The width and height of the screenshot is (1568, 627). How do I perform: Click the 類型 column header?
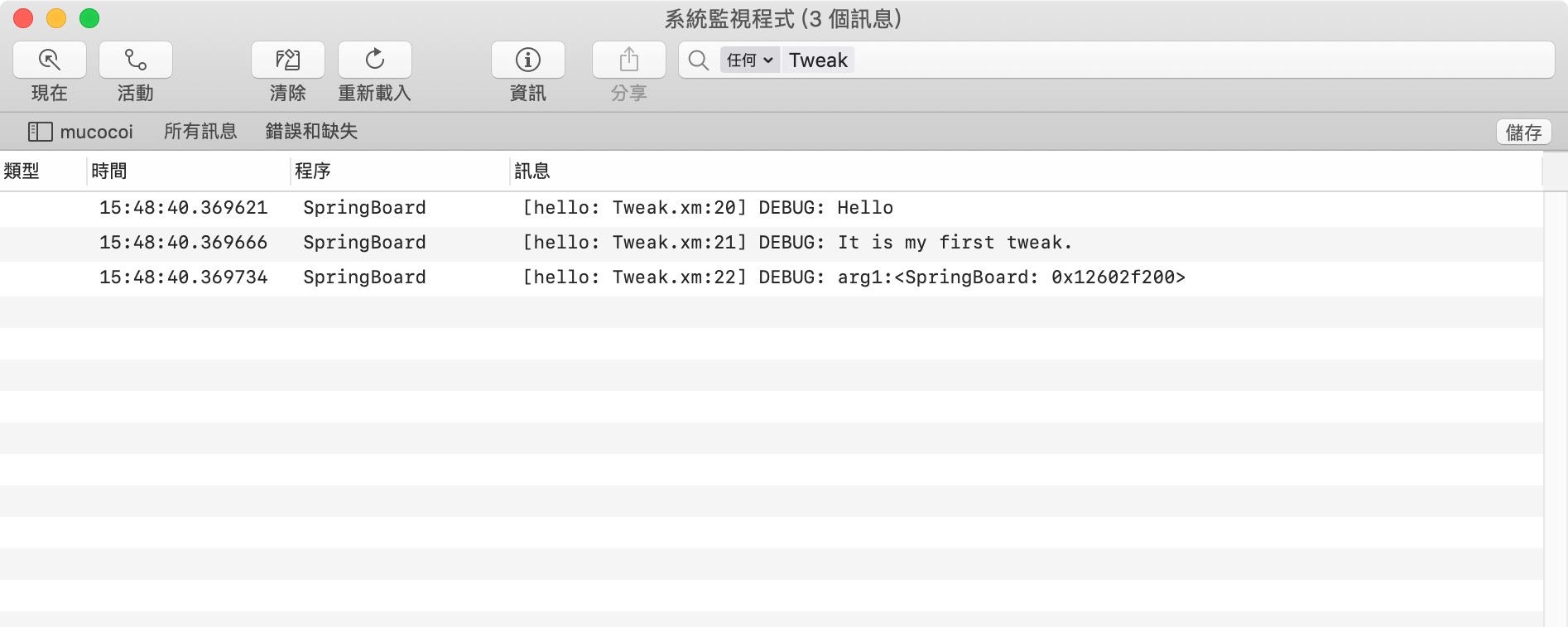coord(22,171)
